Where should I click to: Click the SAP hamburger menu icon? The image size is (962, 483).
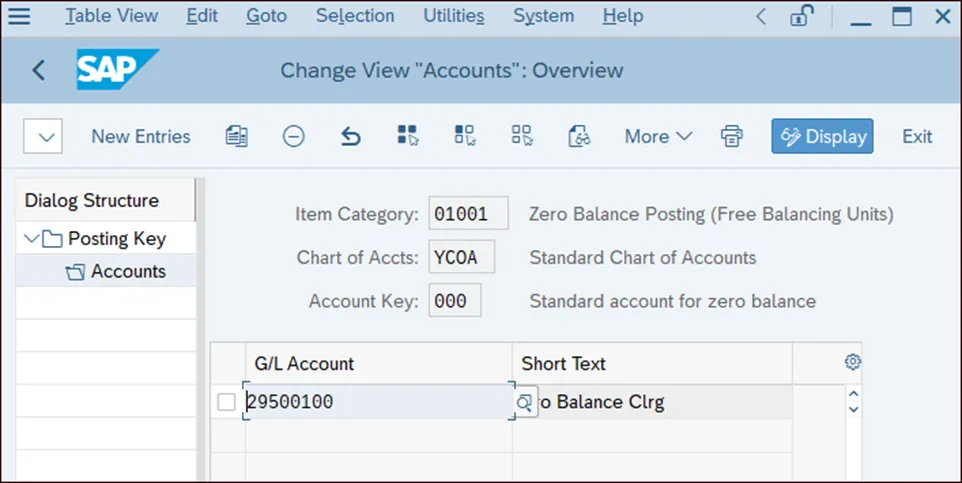[x=19, y=16]
